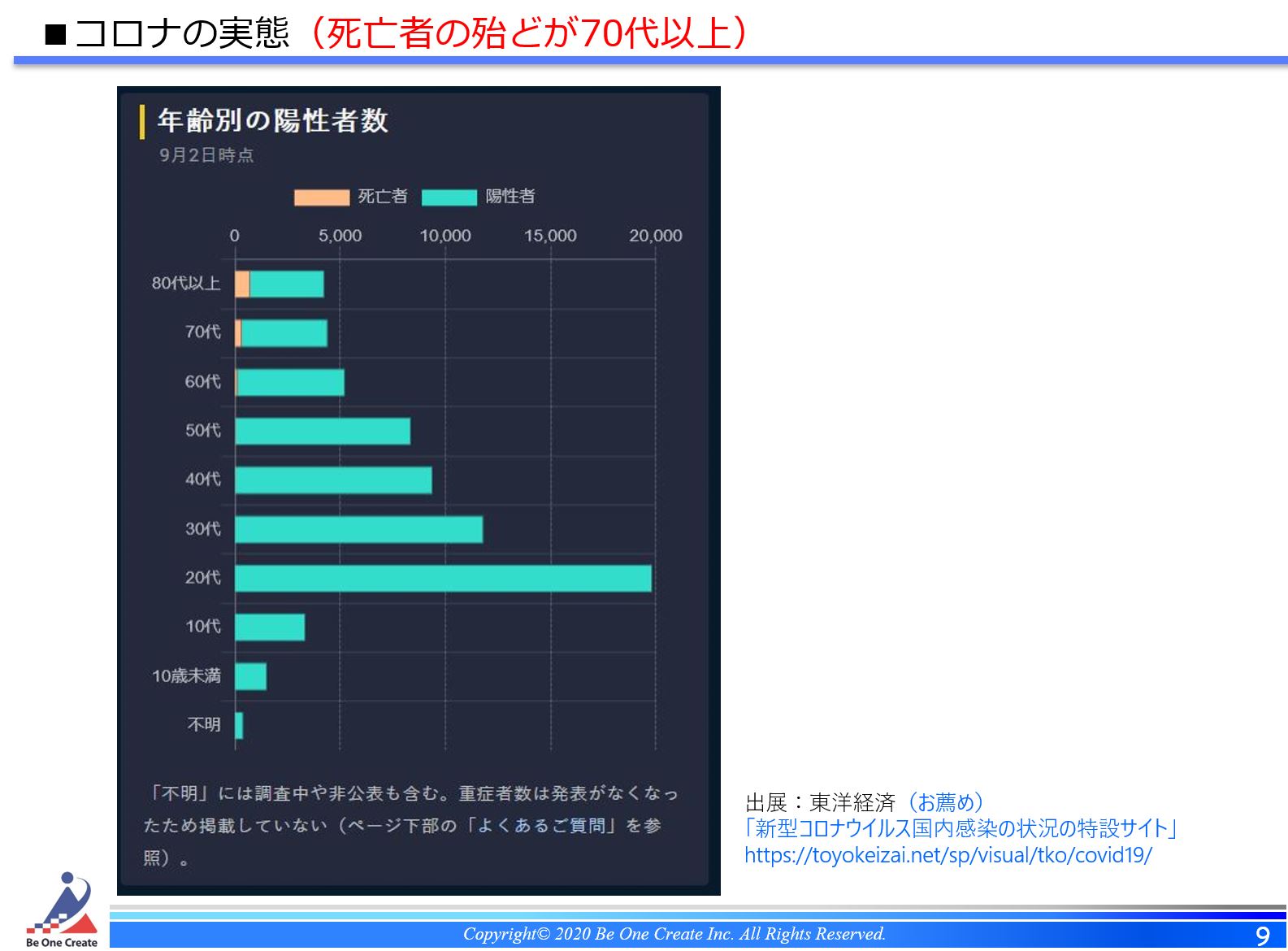Viewport: 1288px width, 951px height.
Task: Open the toyokeizai.net covid19 URL link
Action: click(x=948, y=855)
